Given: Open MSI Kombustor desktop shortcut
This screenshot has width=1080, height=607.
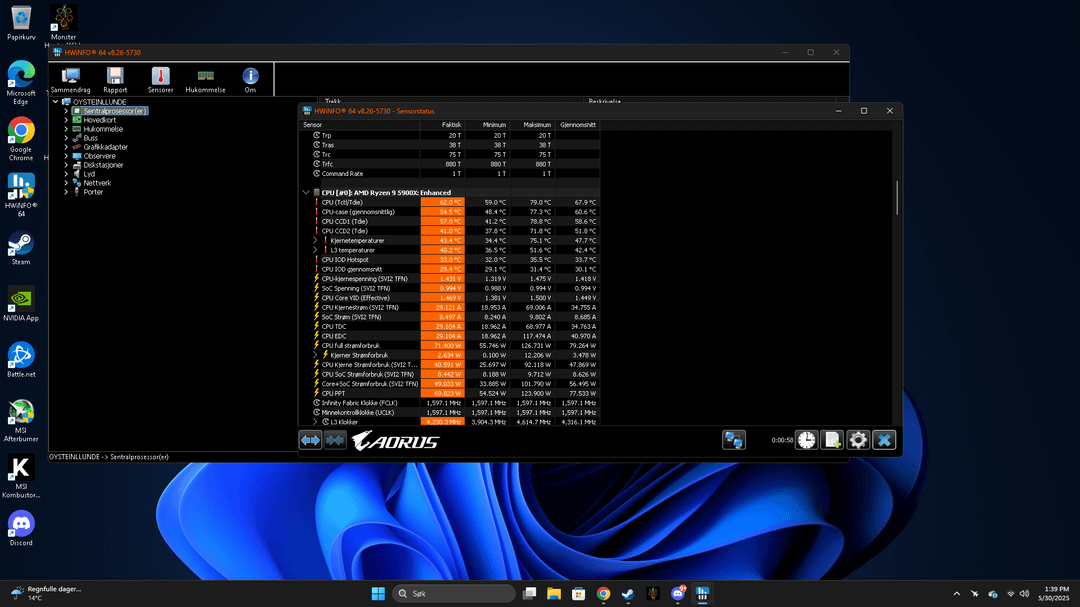Looking at the screenshot, I should point(21,477).
